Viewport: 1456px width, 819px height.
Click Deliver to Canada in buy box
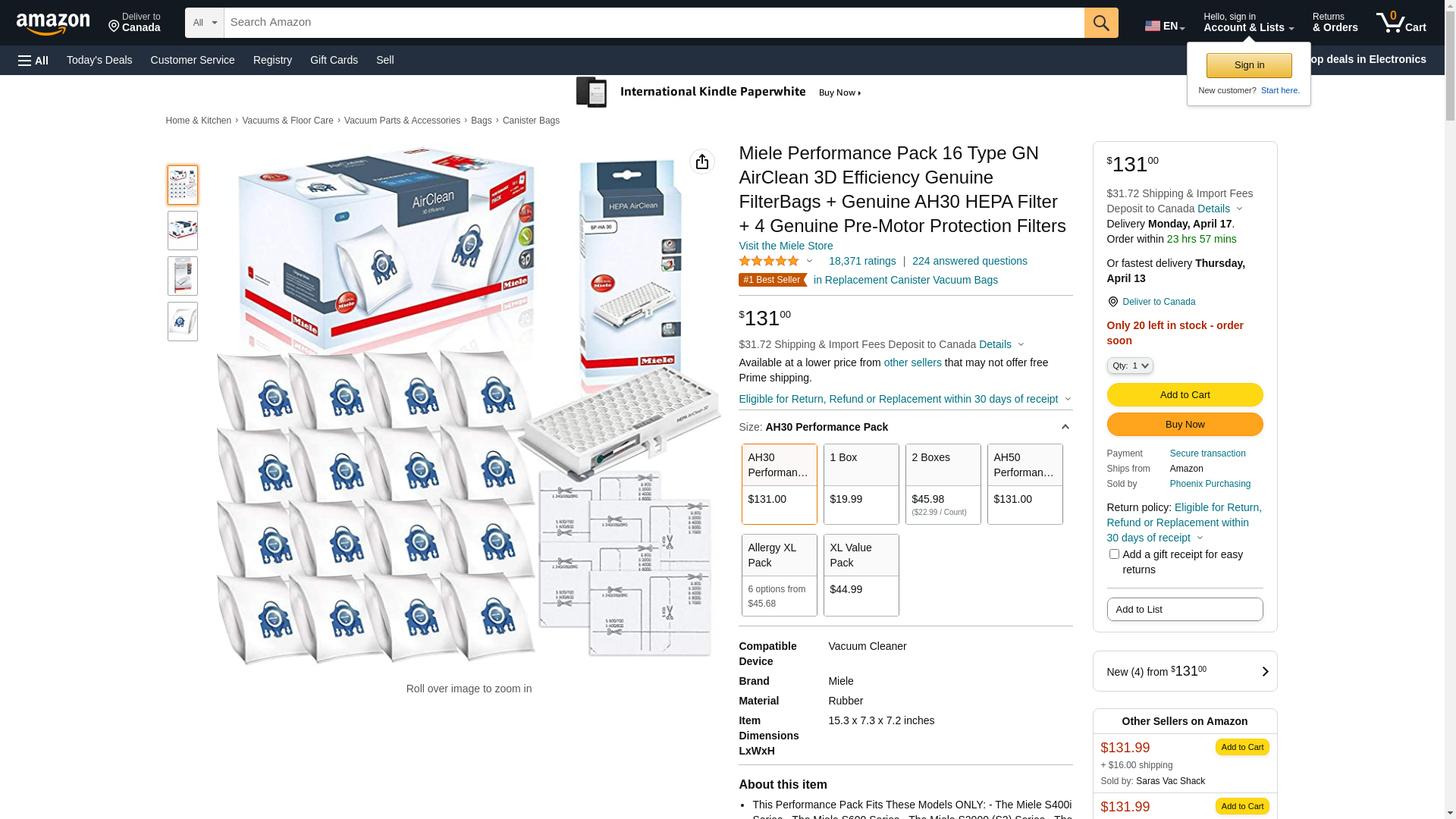[1159, 302]
